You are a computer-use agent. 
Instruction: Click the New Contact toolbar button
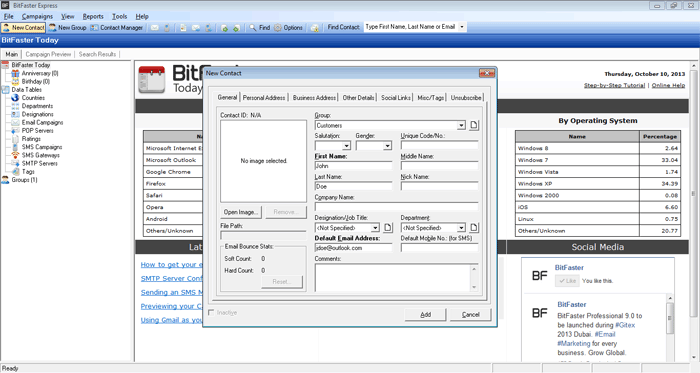point(23,28)
